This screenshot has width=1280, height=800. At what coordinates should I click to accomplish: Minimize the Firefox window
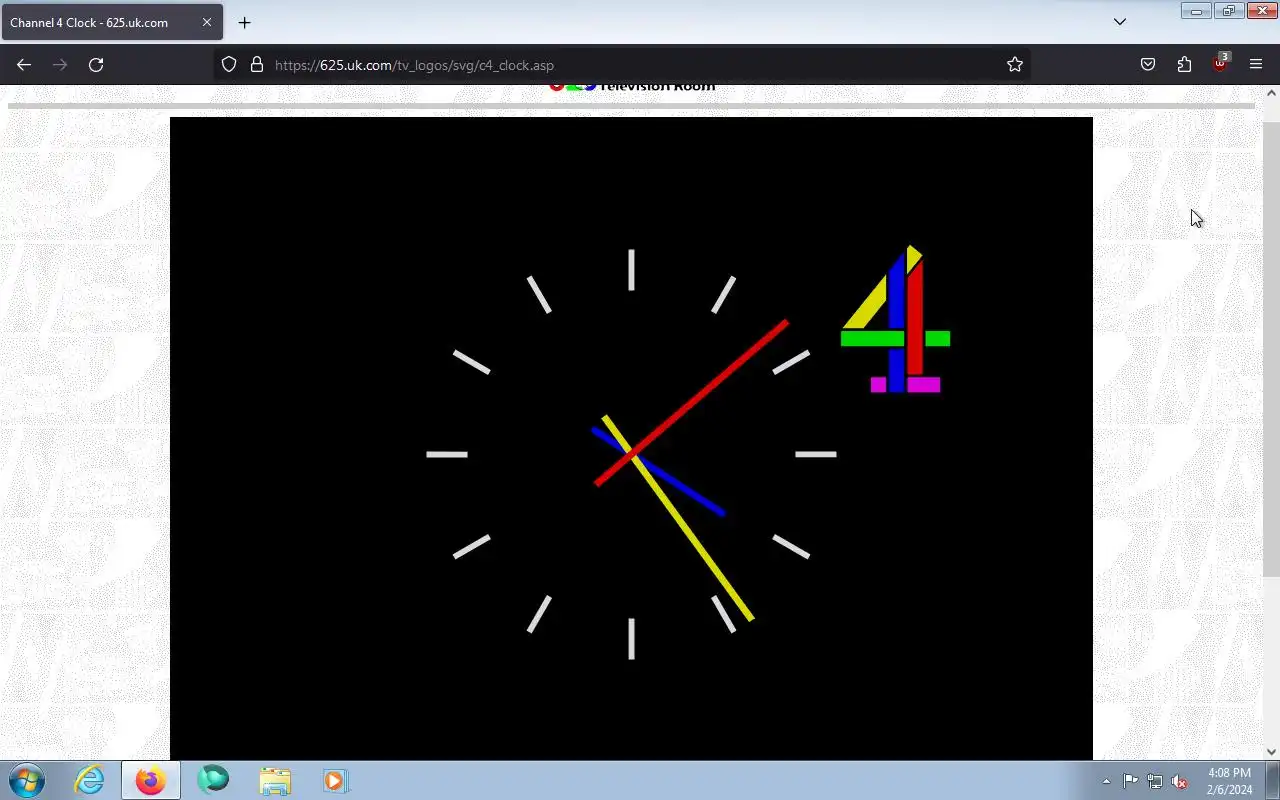(x=1195, y=10)
